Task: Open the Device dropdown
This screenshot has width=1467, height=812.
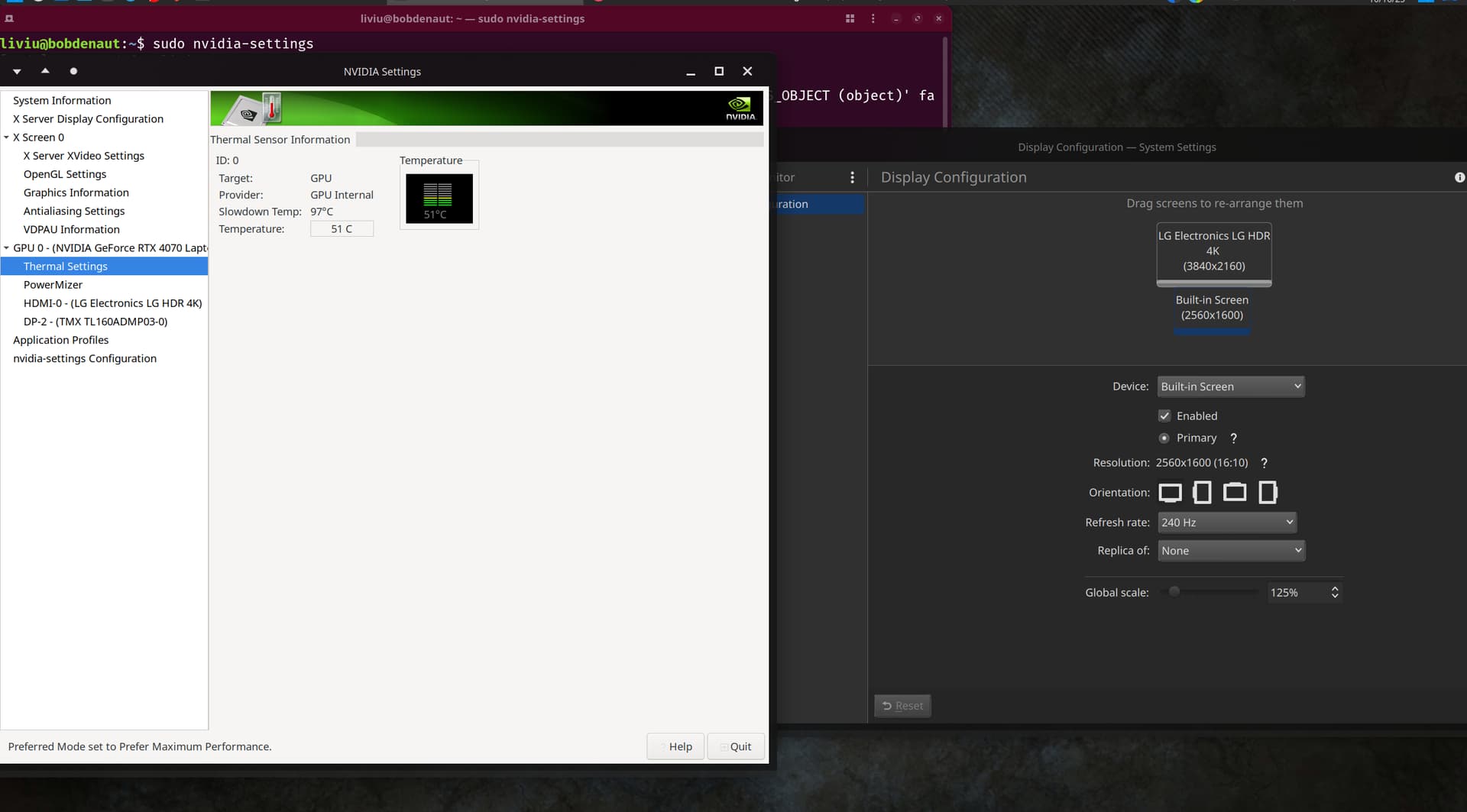Action: point(1230,387)
